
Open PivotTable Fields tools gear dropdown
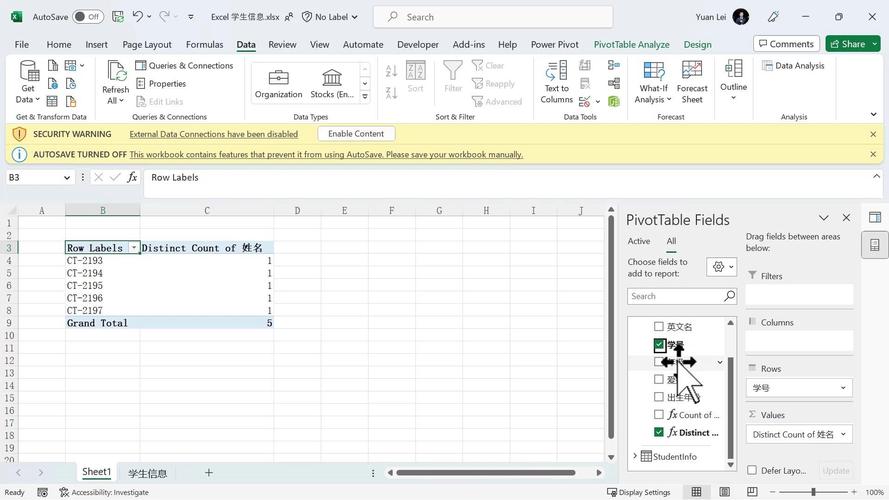click(722, 266)
